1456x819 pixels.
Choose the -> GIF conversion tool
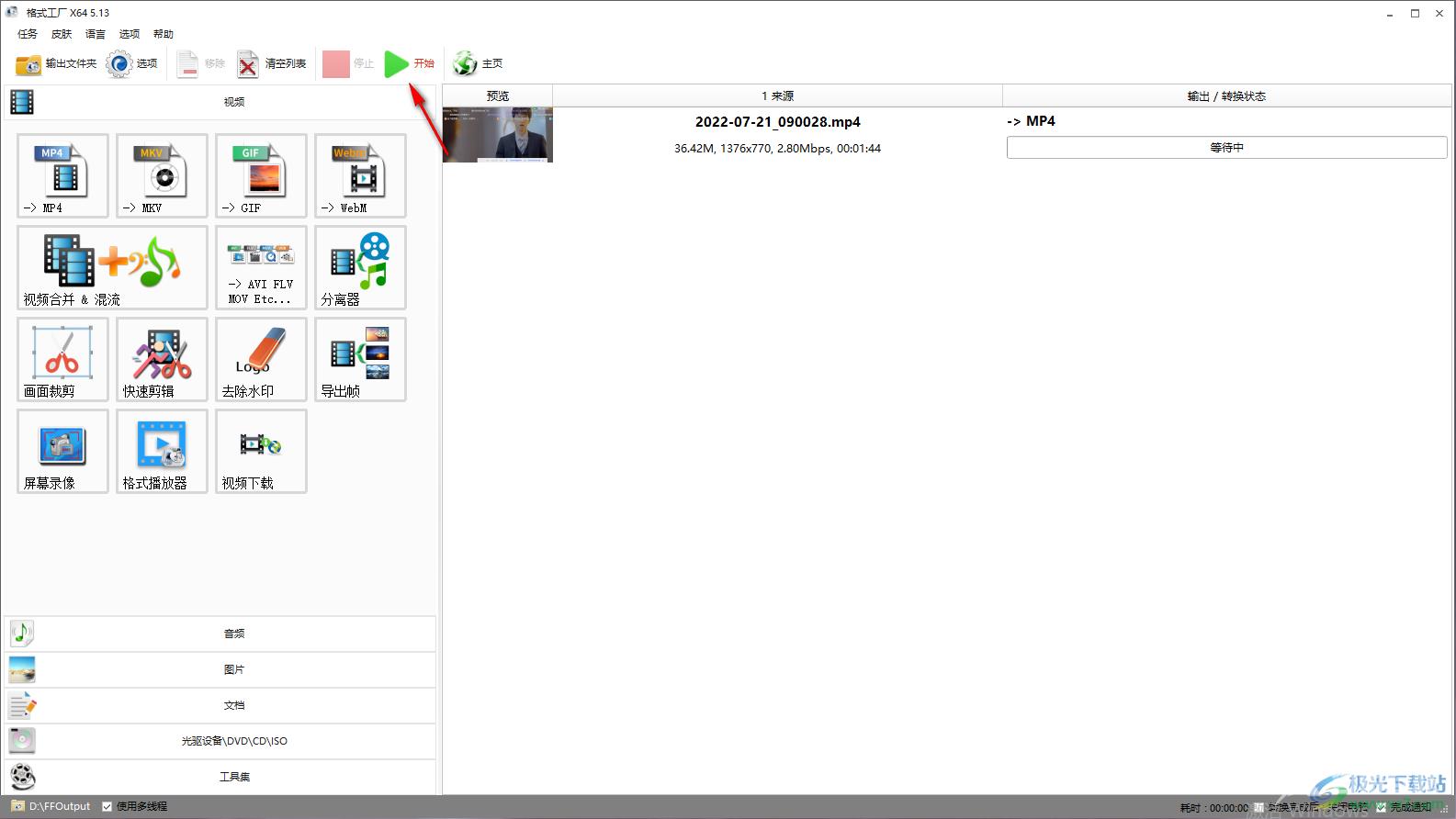[261, 175]
